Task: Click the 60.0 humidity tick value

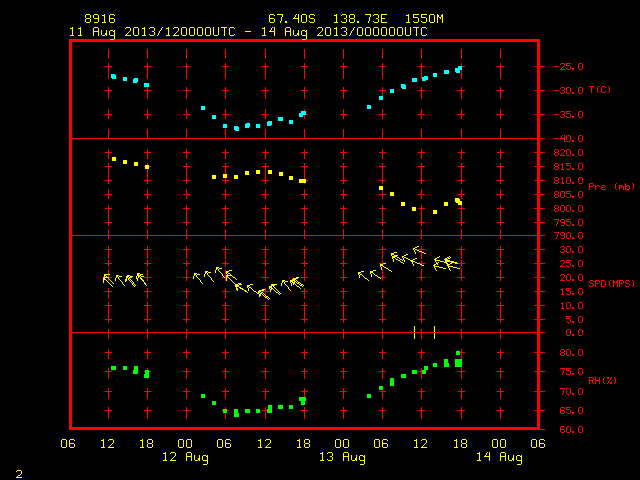Action: pos(571,429)
